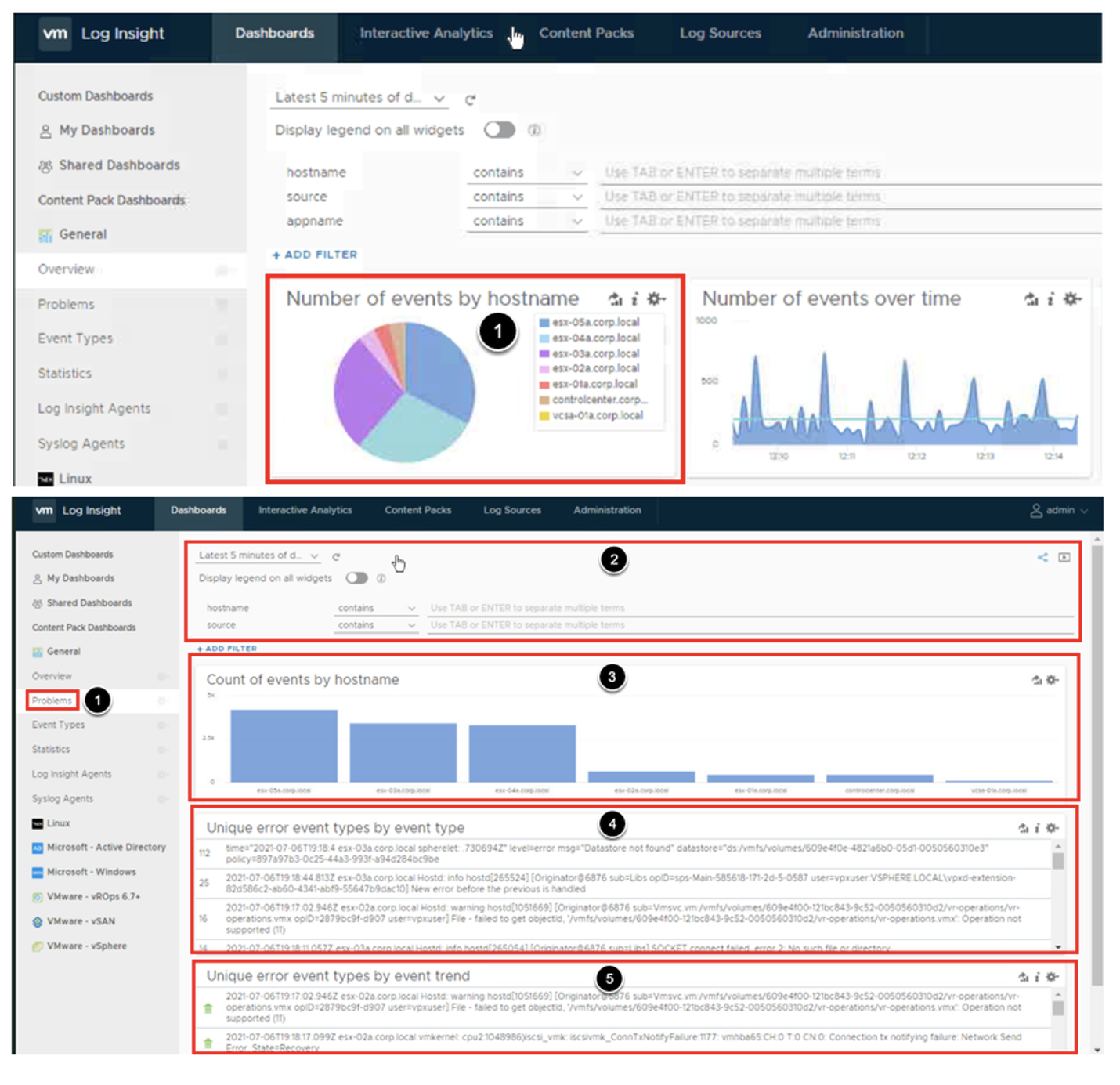Go to Log Sources tab in upper screenshot
This screenshot has width=1120, height=1085.
pyautogui.click(x=721, y=34)
